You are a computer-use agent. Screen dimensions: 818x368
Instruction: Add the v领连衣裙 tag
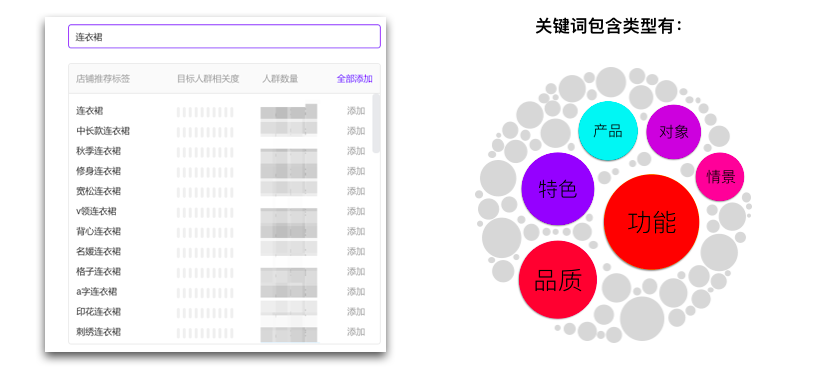click(356, 211)
